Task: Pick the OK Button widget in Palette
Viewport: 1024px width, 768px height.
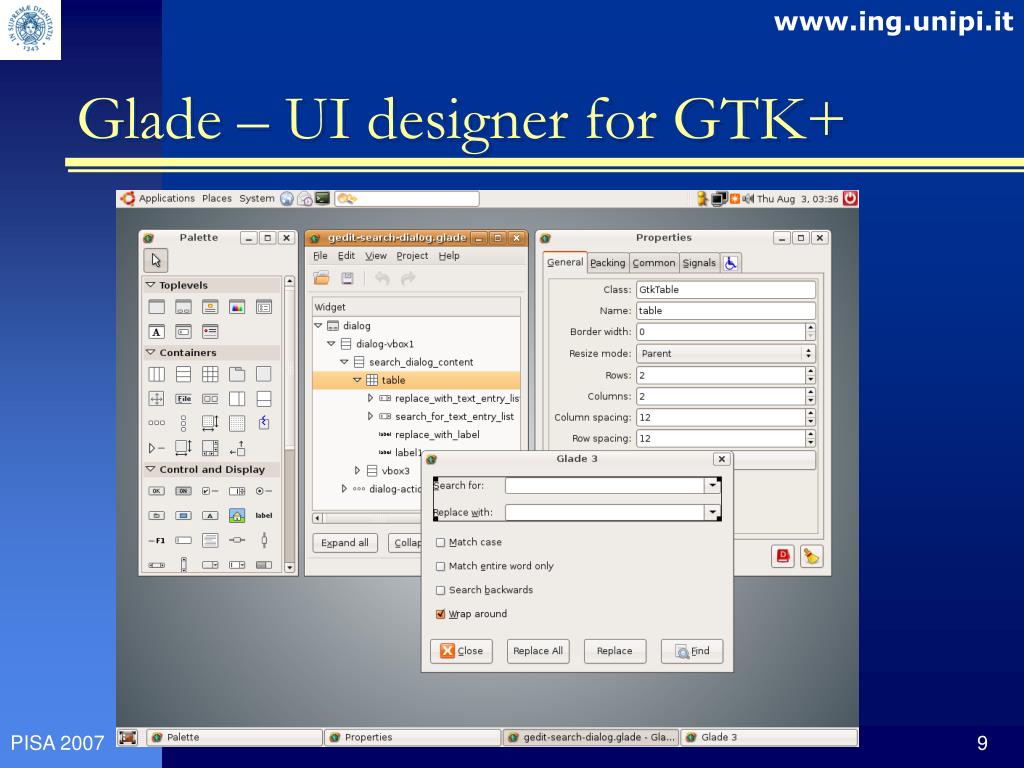Action: [157, 491]
